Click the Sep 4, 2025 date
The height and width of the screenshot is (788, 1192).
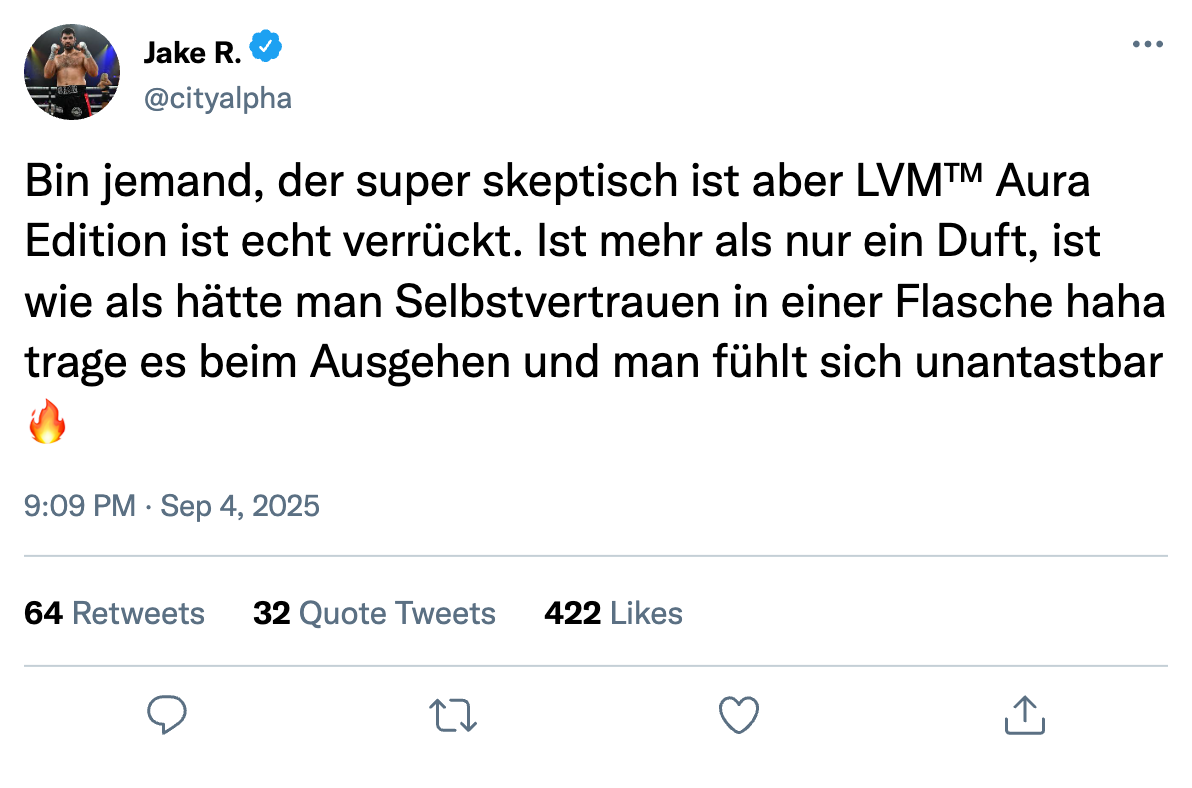click(240, 506)
